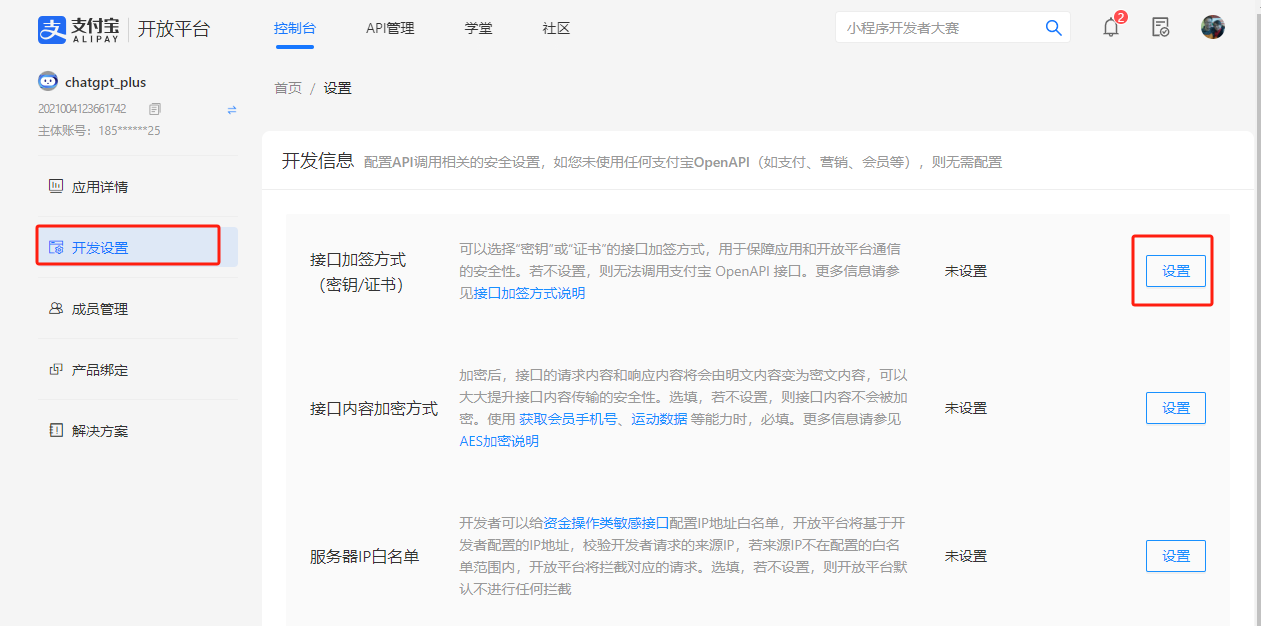Click the search magnifier icon

1053,28
